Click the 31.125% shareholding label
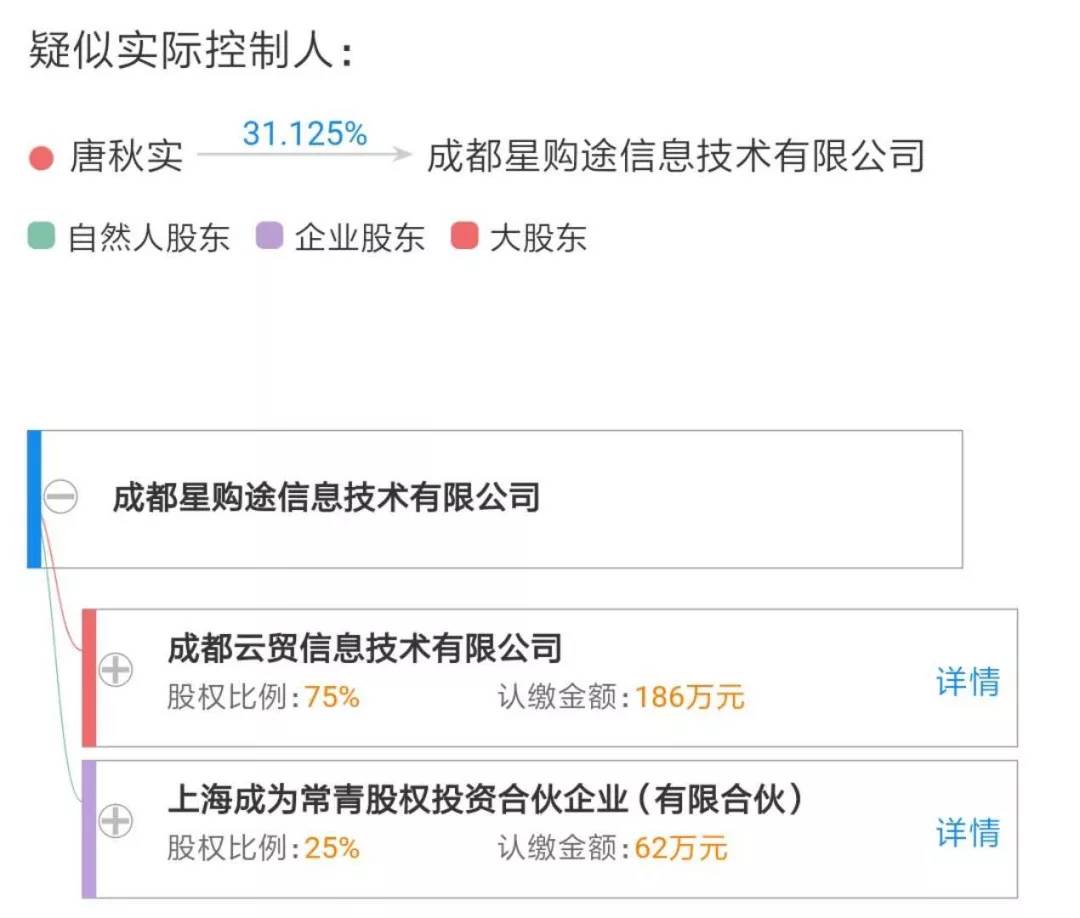The image size is (1080, 918). click(x=305, y=132)
